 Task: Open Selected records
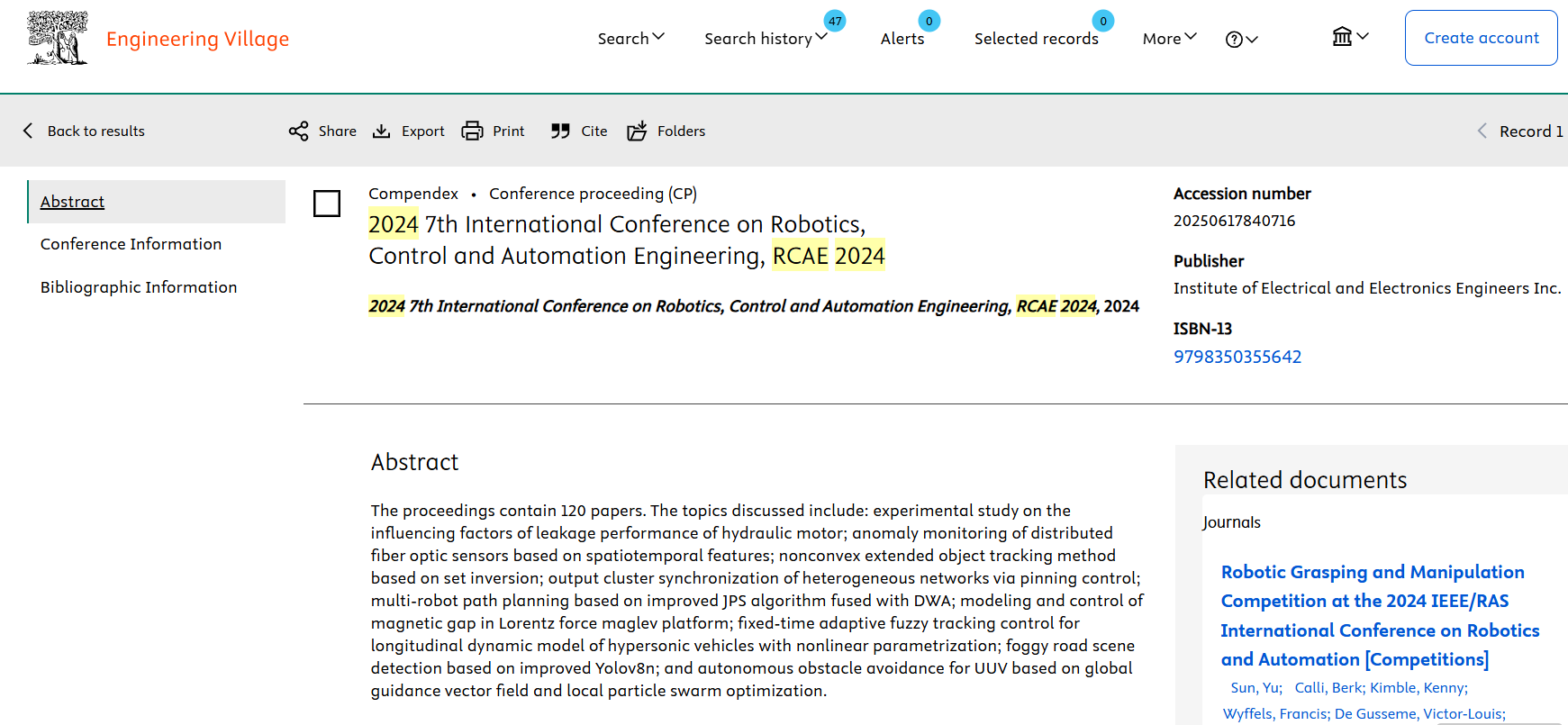(1036, 38)
